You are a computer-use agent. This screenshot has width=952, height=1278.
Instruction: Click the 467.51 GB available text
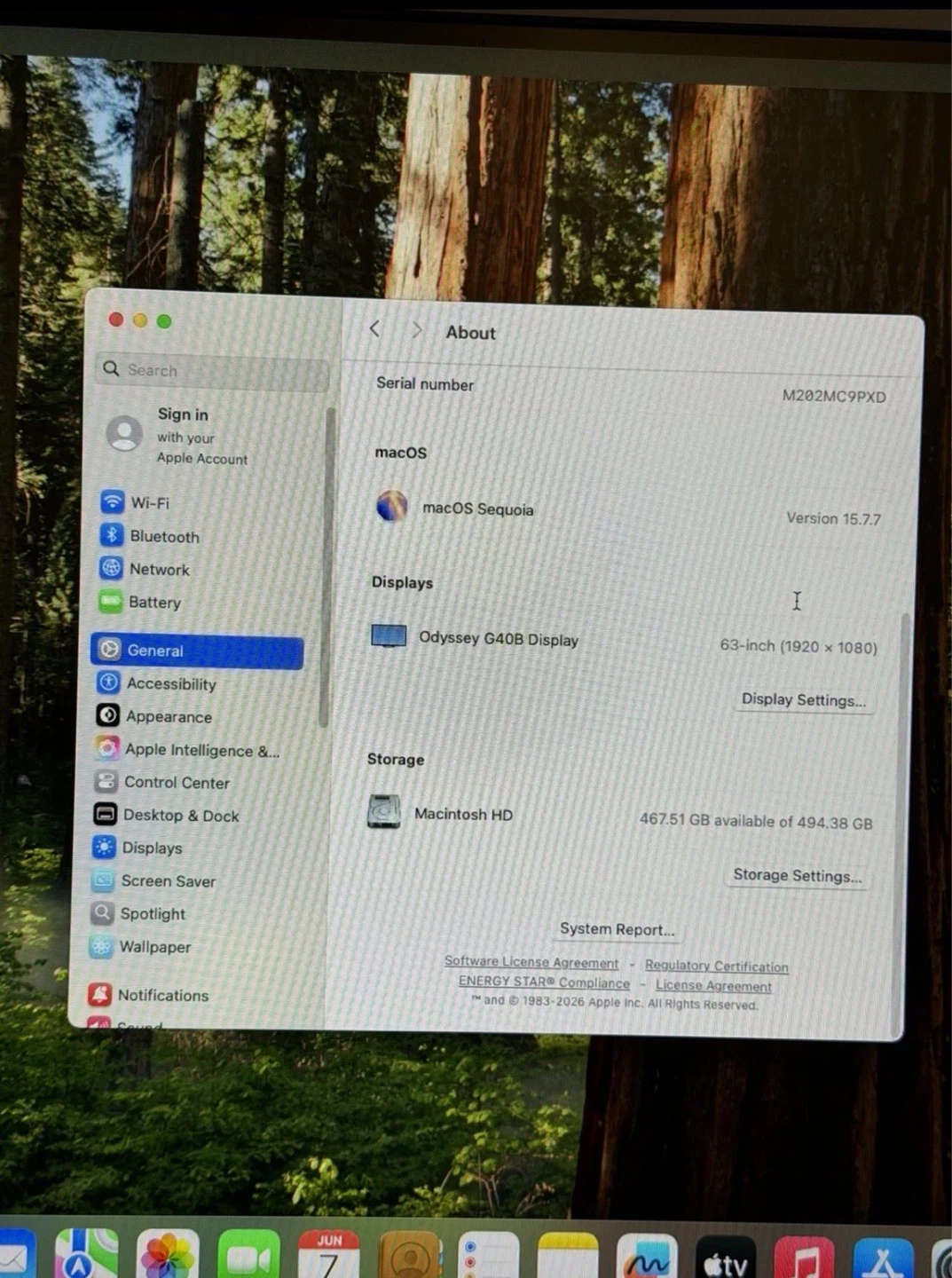pos(756,821)
